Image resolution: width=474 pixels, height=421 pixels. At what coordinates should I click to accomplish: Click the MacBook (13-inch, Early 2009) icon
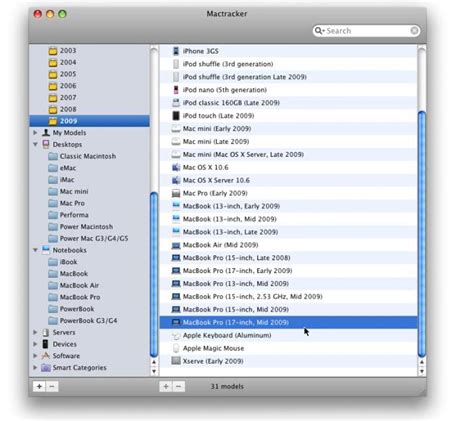(x=176, y=206)
